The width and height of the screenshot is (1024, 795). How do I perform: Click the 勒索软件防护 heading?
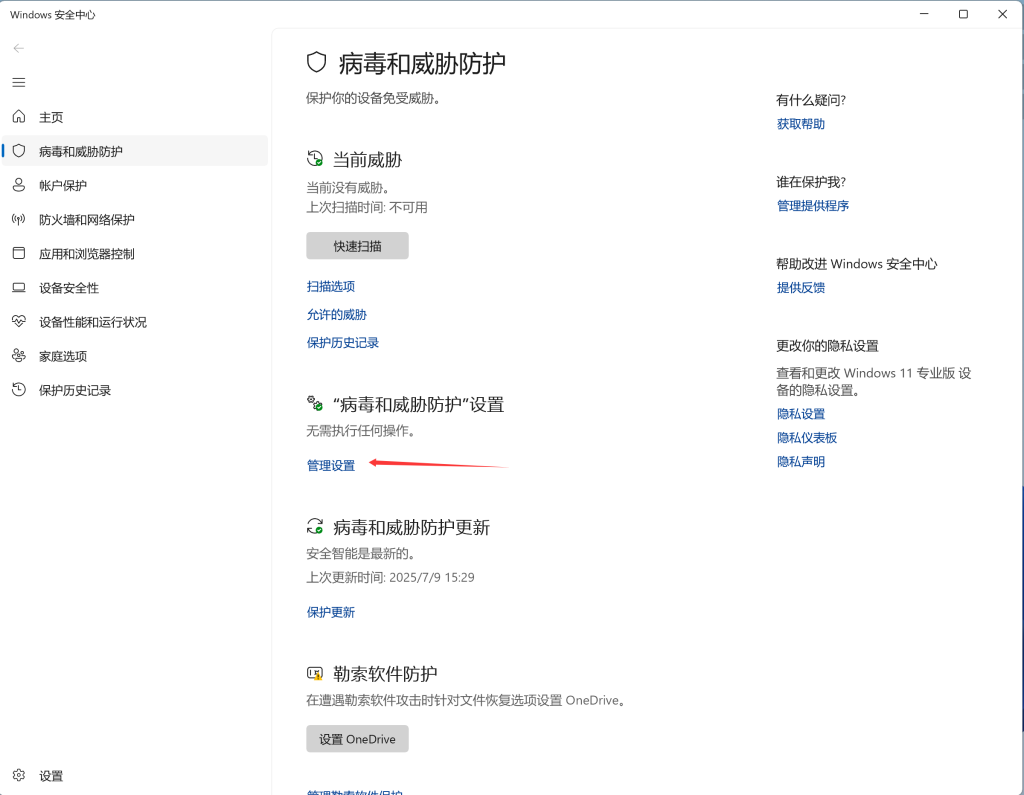385,673
